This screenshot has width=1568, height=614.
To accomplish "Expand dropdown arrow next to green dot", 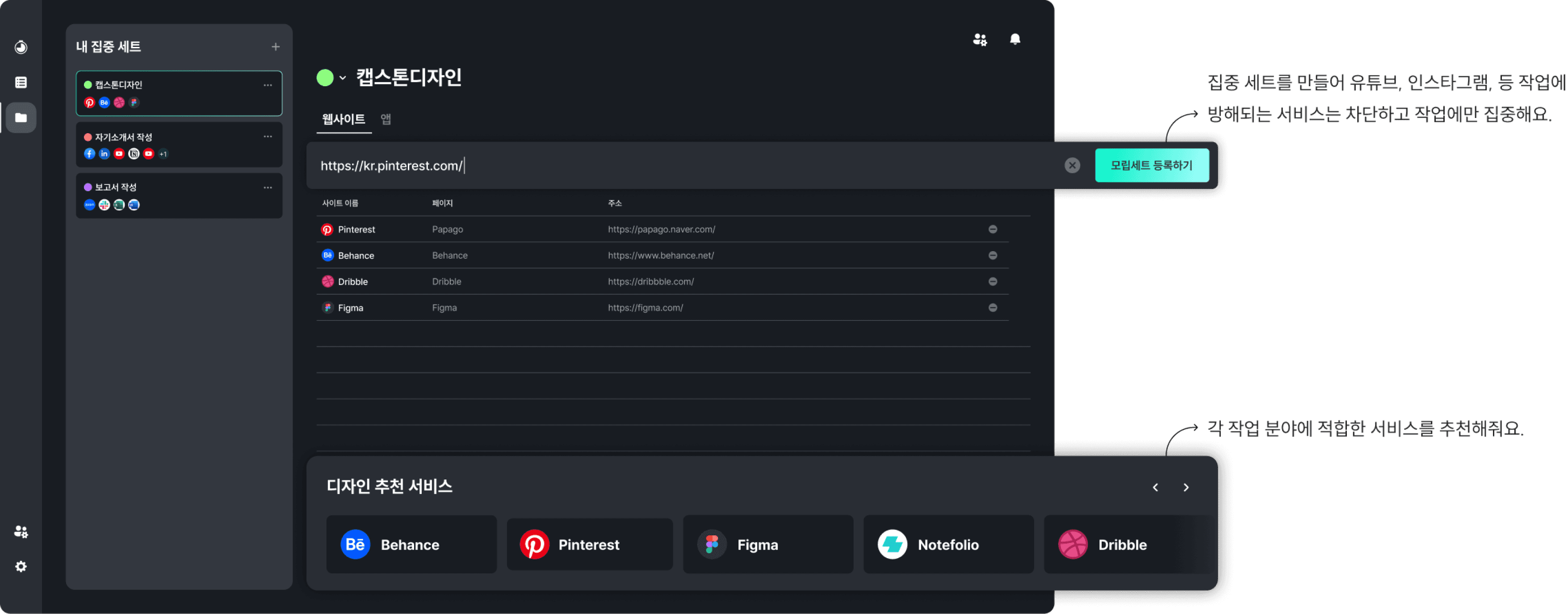I will coord(343,78).
